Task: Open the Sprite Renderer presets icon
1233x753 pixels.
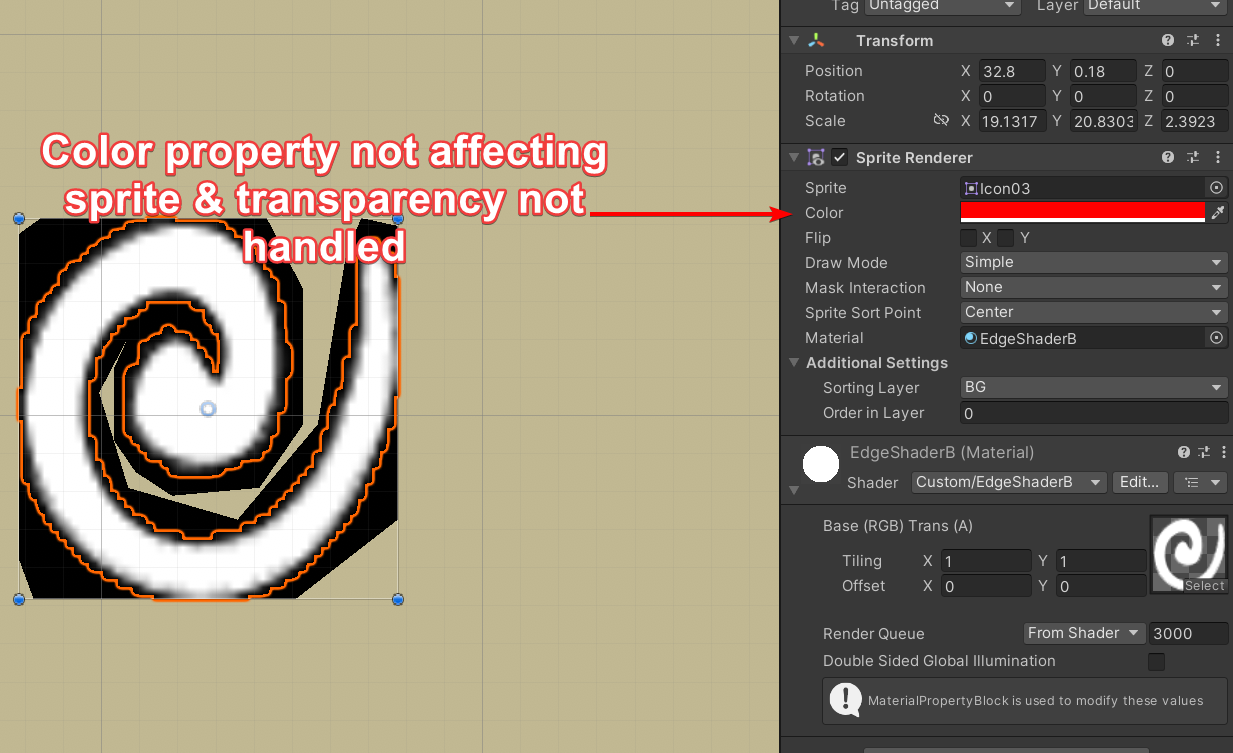Action: [1192, 157]
